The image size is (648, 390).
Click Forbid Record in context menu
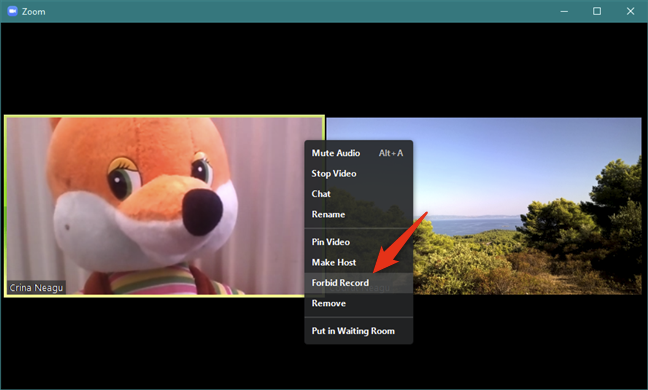pyautogui.click(x=358, y=283)
